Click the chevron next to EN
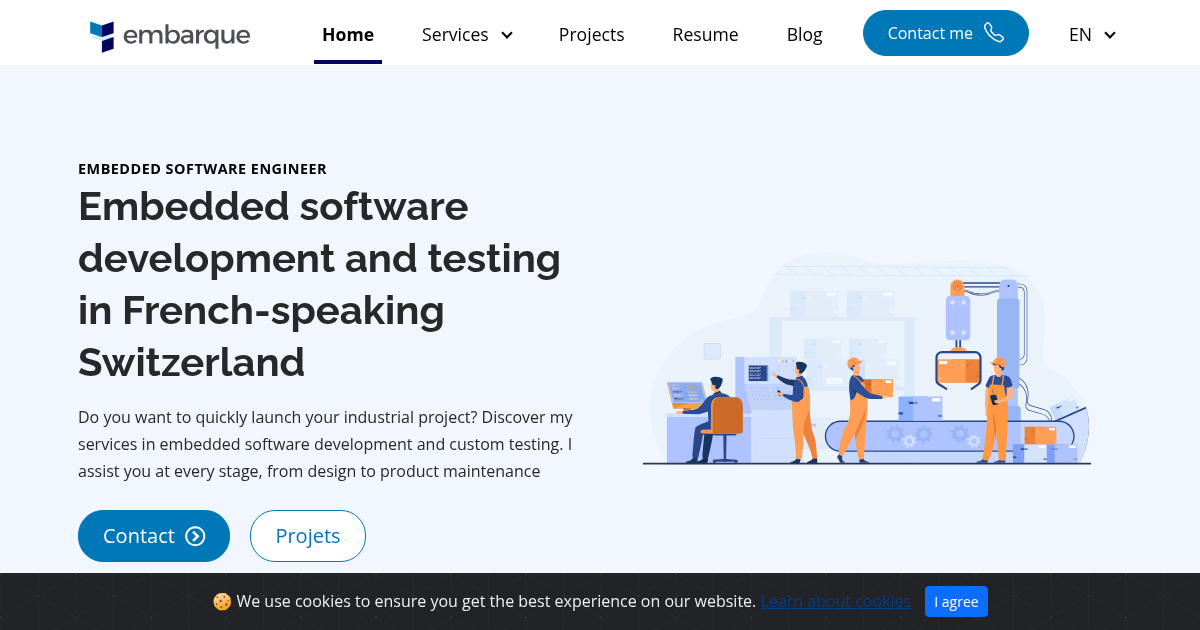The image size is (1200, 630). click(1110, 35)
